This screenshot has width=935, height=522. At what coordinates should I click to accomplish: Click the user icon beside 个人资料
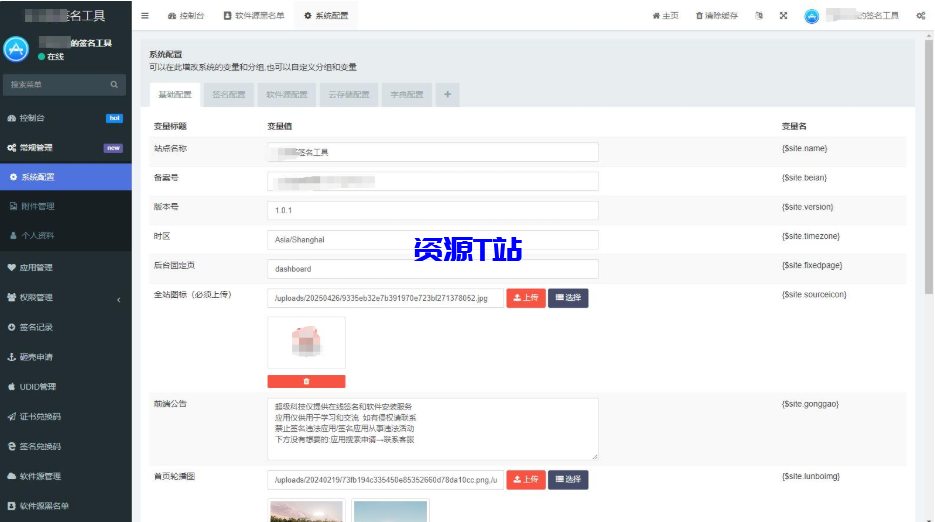[13, 236]
